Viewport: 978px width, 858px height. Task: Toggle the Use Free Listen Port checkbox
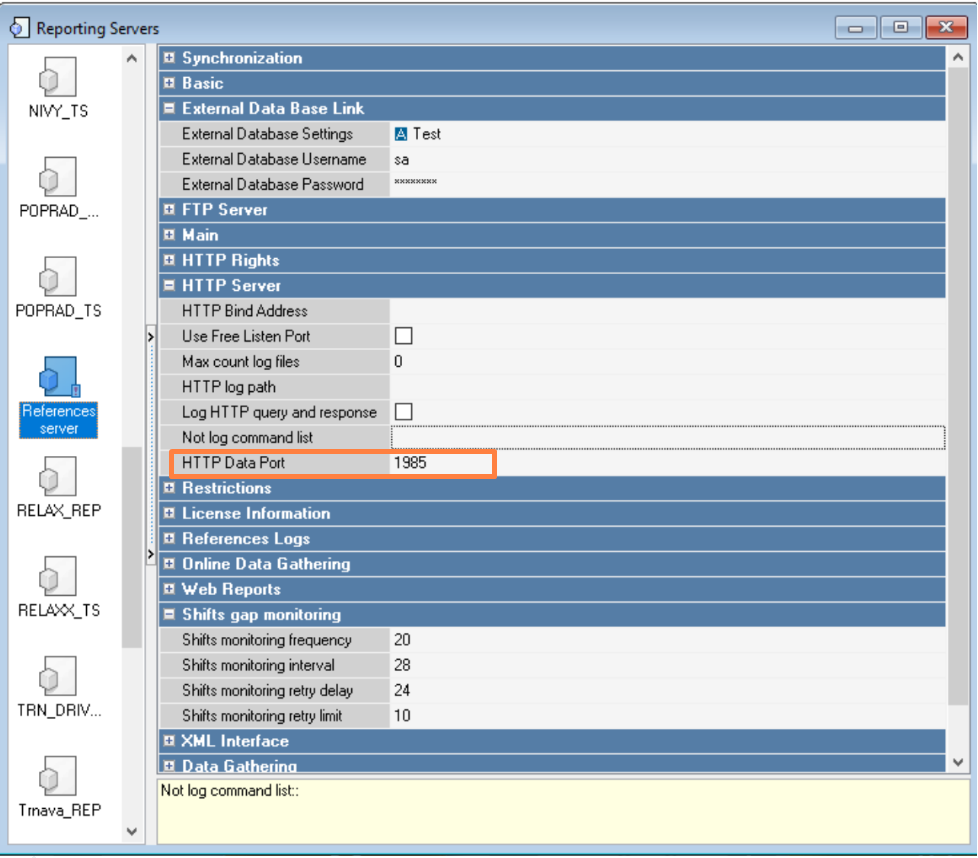(x=404, y=336)
